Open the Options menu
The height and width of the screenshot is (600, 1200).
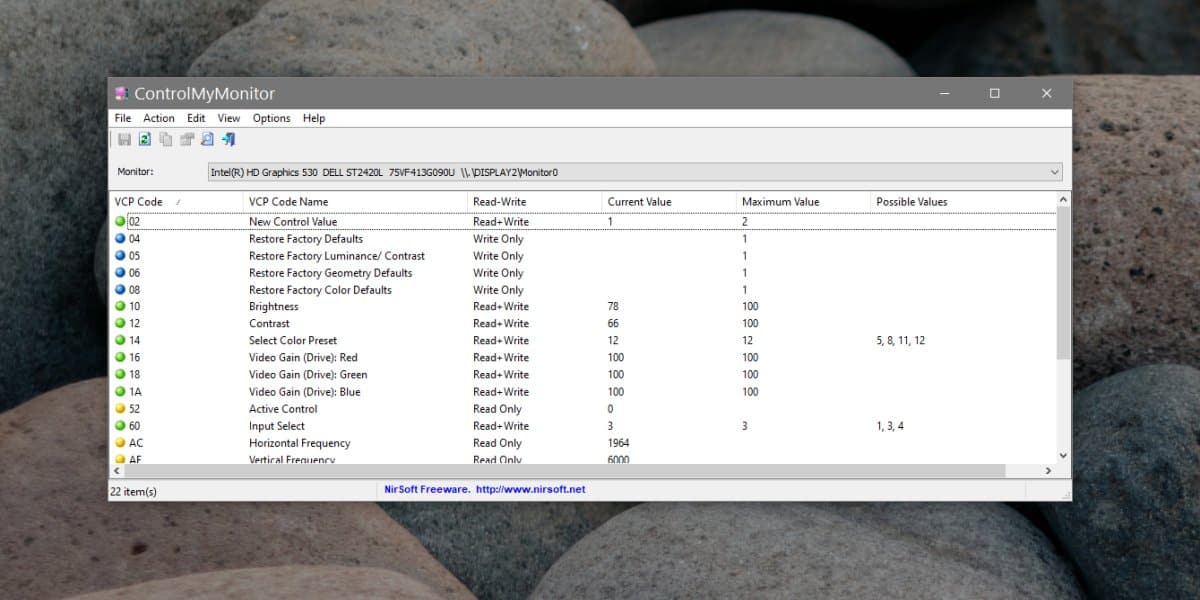(x=271, y=117)
